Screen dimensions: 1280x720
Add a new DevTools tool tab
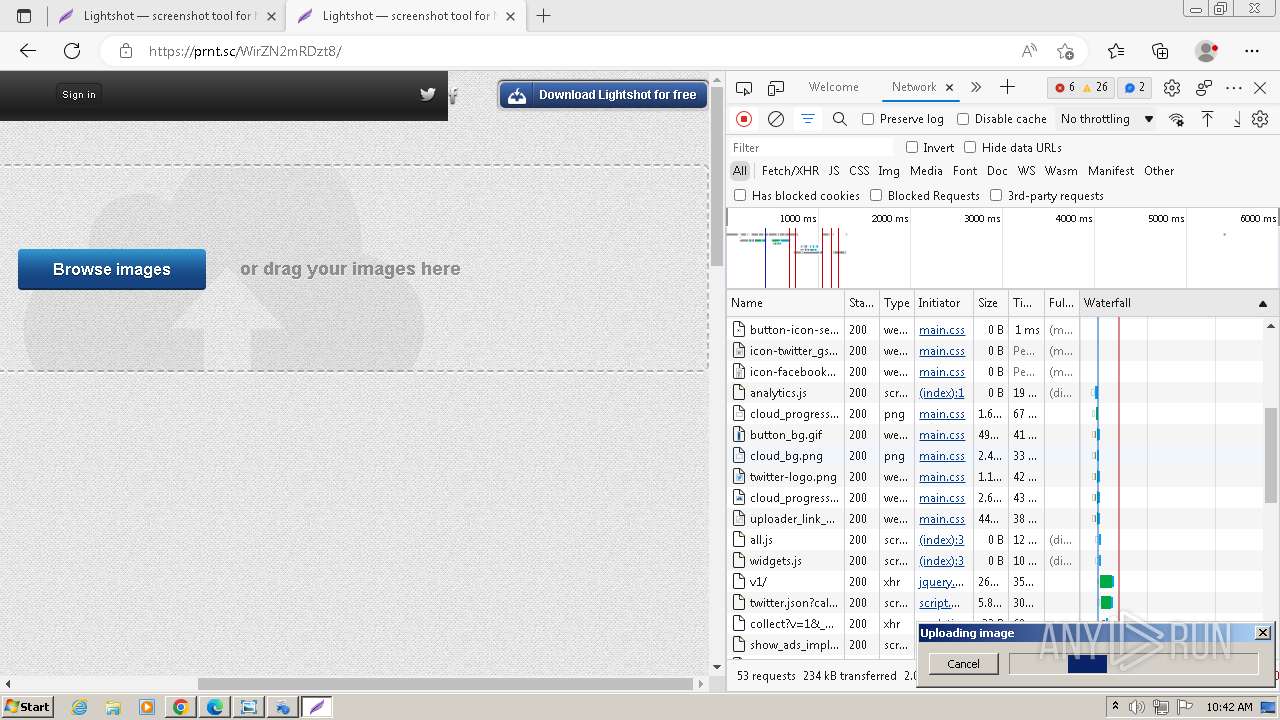coord(1007,87)
